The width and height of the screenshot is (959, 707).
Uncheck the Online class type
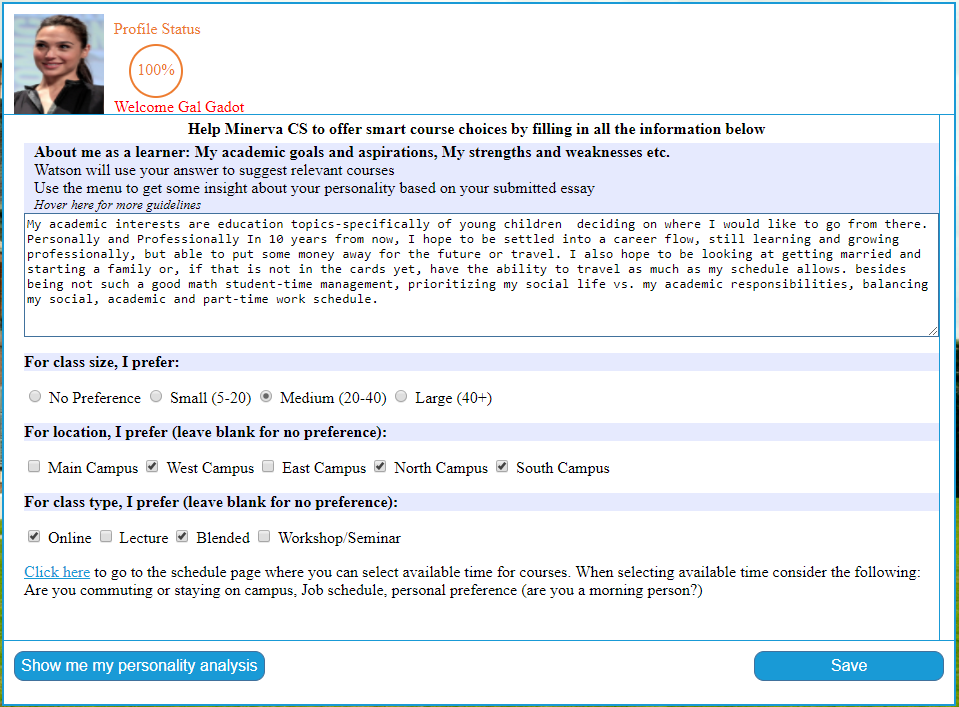pyautogui.click(x=34, y=537)
